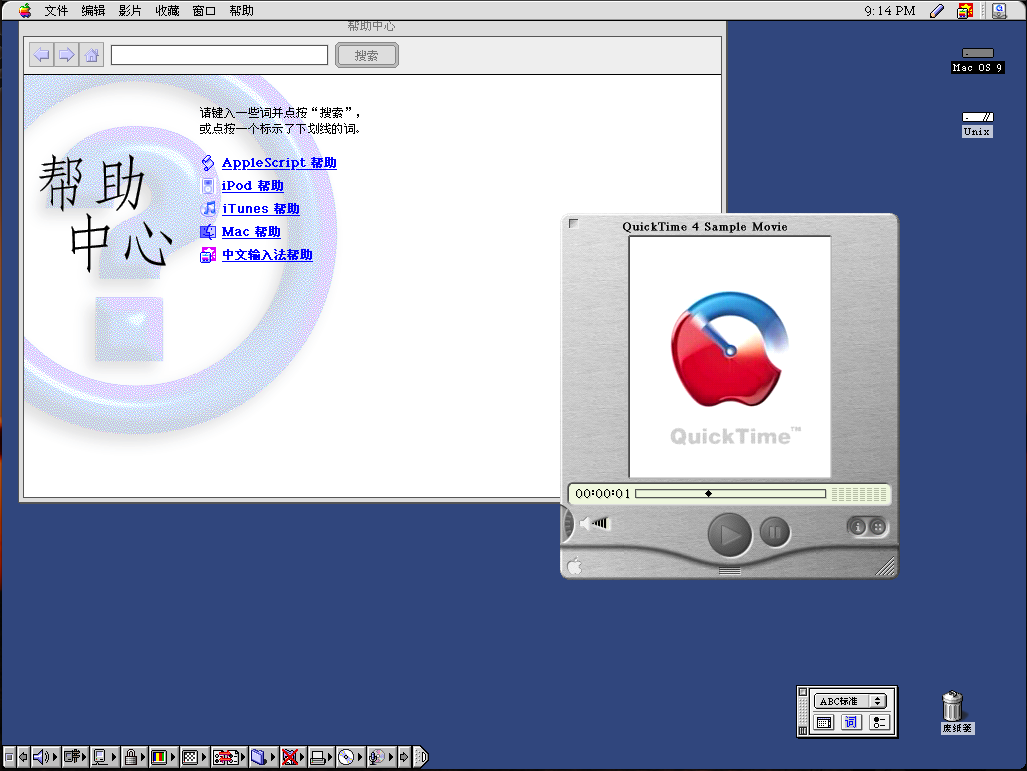Open the monitor color depth strip module

(162, 757)
